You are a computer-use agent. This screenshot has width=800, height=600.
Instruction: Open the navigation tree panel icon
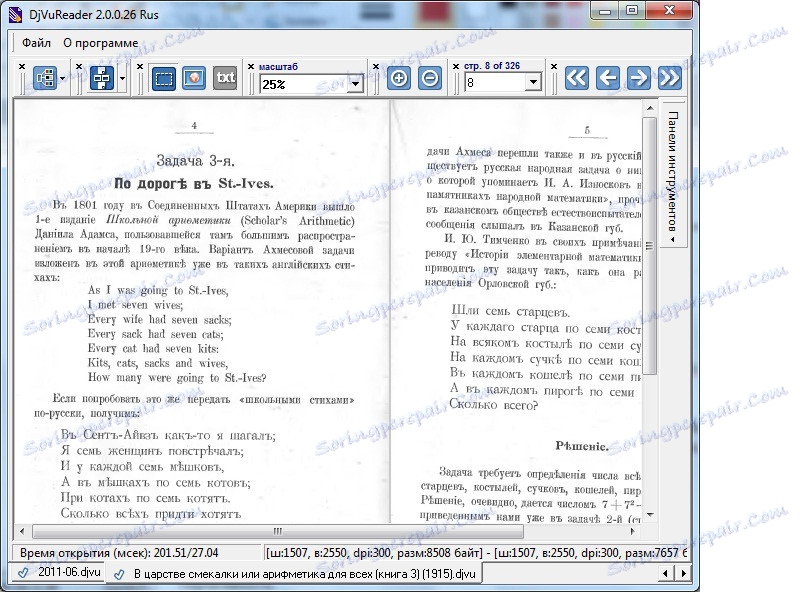(x=45, y=78)
